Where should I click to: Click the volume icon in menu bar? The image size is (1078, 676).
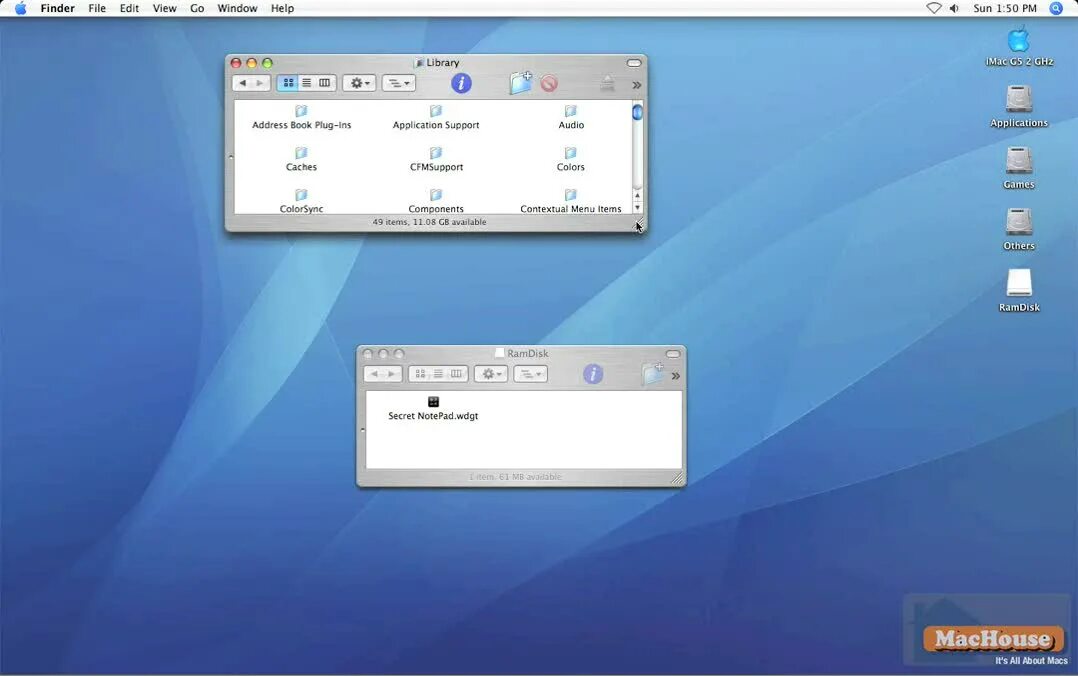click(x=954, y=8)
